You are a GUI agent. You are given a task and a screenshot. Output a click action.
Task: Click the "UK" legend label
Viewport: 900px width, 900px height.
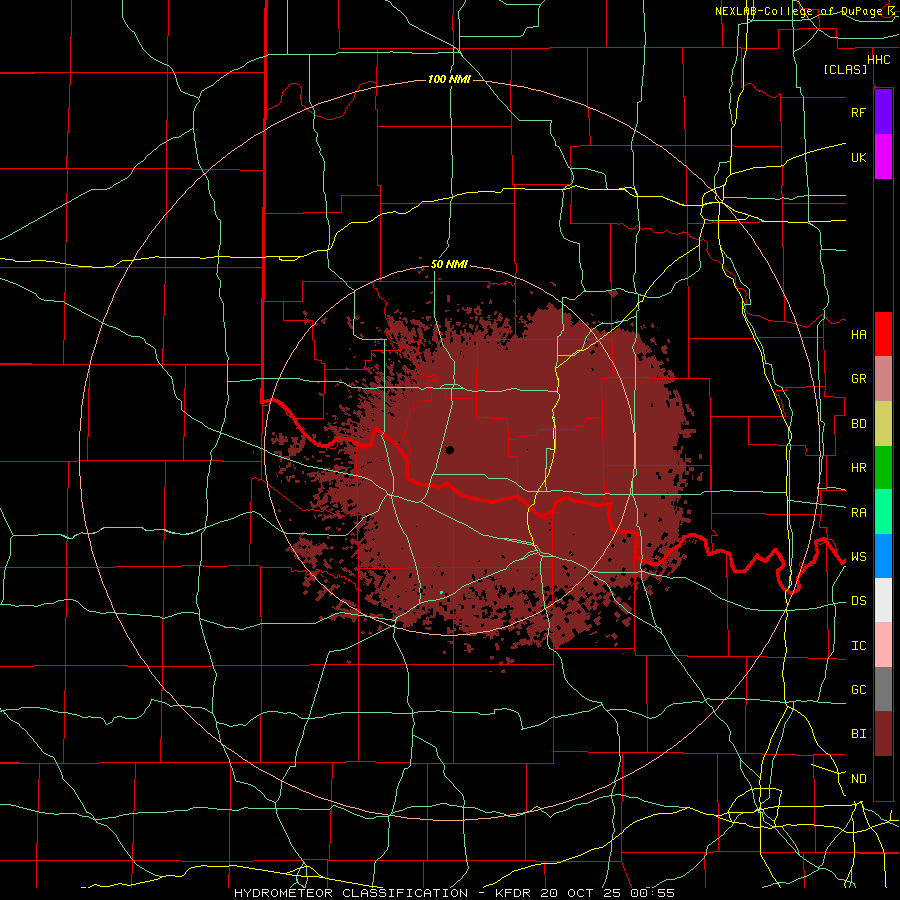(x=858, y=157)
